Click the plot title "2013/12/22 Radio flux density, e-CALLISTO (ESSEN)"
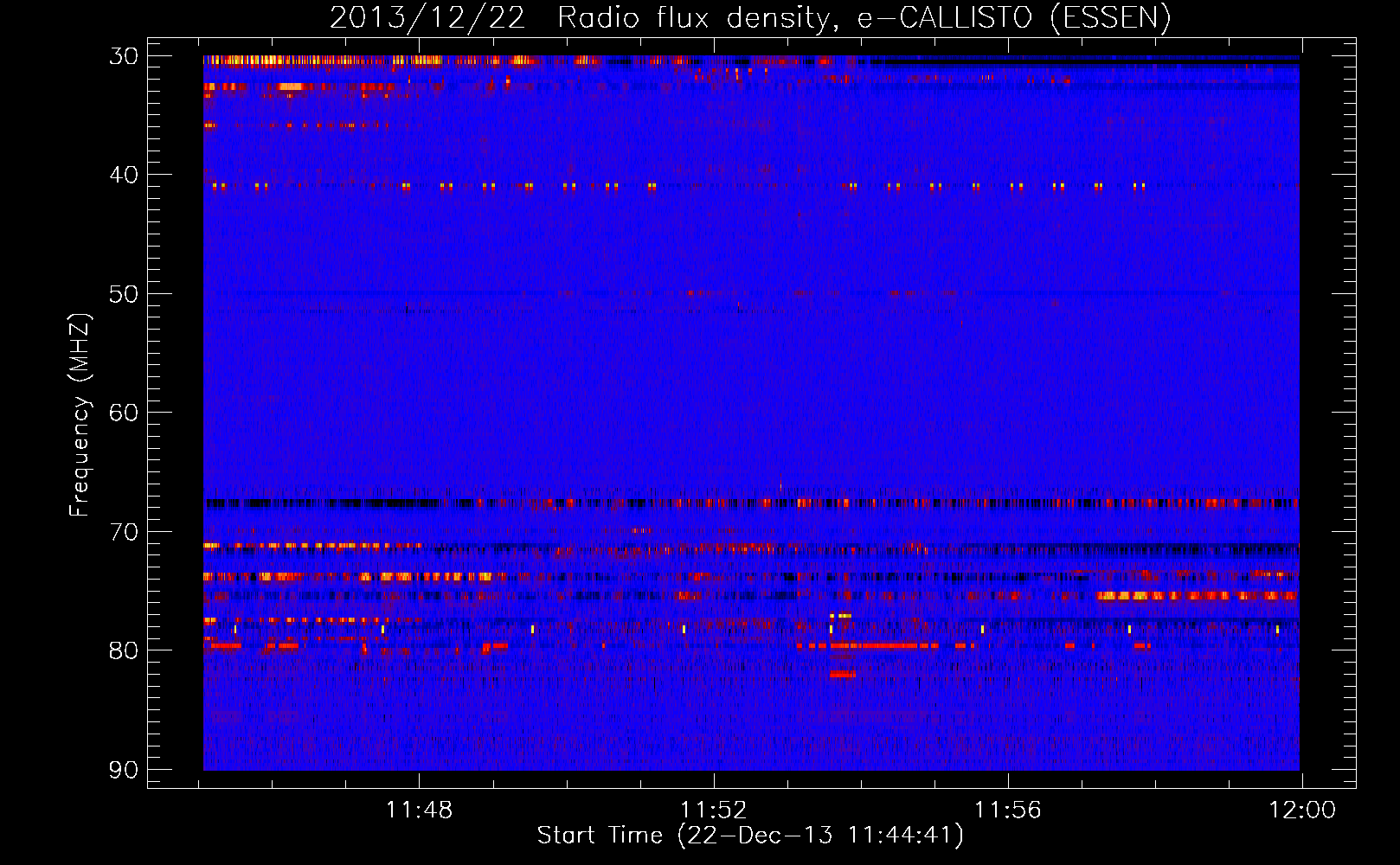Screen dimensions: 1400x865 [x=750, y=18]
